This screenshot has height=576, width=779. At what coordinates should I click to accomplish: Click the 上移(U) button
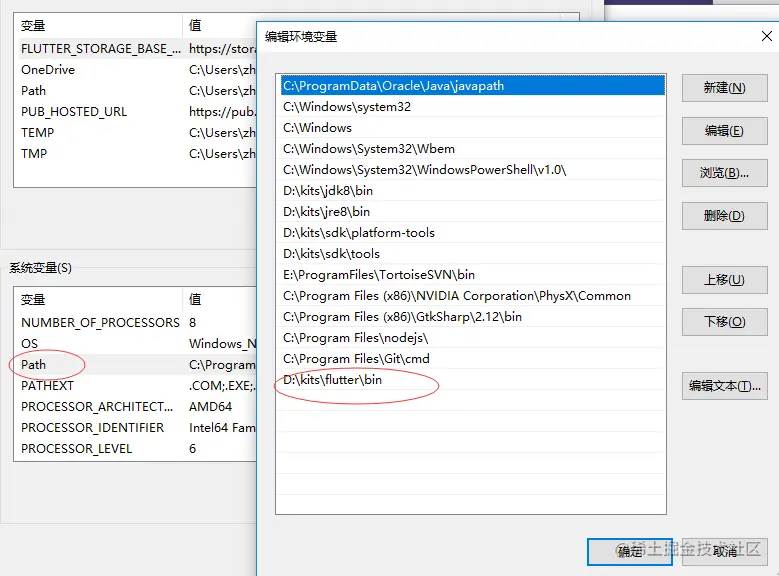724,280
